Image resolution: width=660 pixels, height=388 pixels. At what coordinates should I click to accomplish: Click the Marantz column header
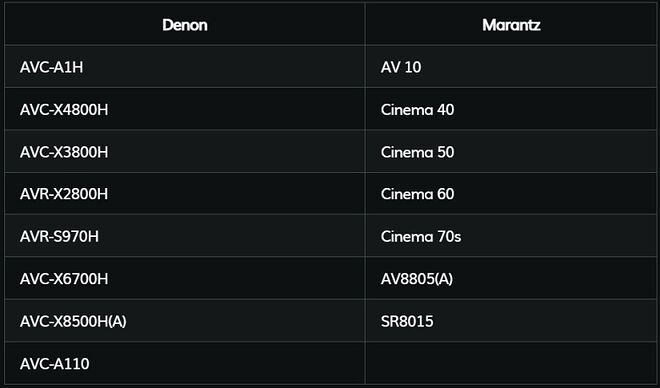pos(511,24)
